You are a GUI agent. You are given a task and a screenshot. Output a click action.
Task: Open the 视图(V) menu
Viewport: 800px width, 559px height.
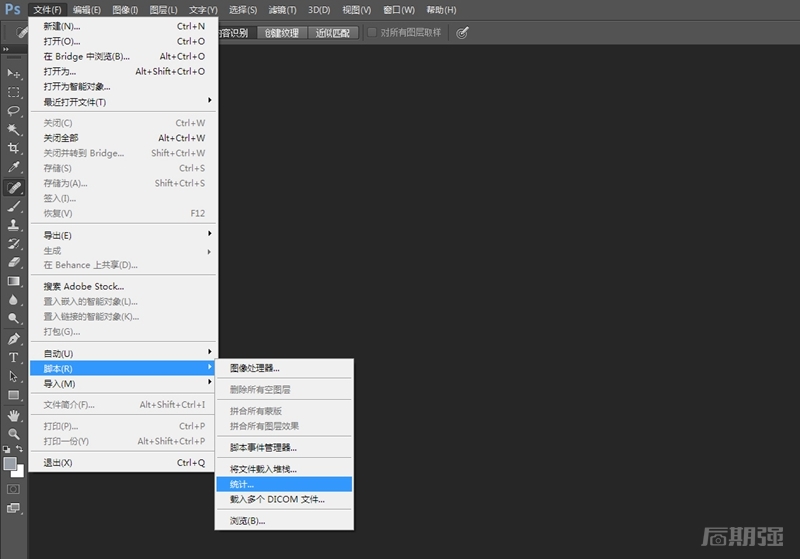tap(357, 10)
